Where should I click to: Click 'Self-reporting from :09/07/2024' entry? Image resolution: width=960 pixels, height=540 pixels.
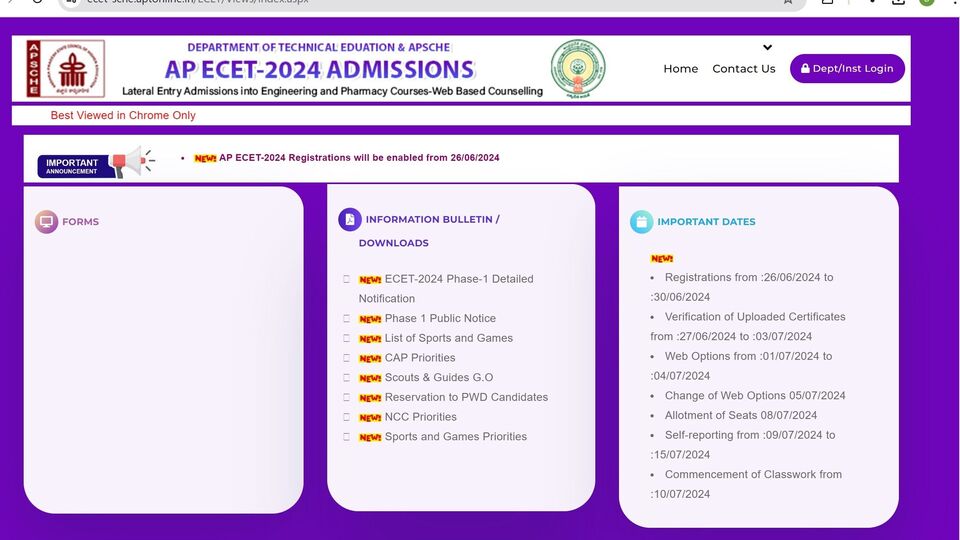[743, 444]
